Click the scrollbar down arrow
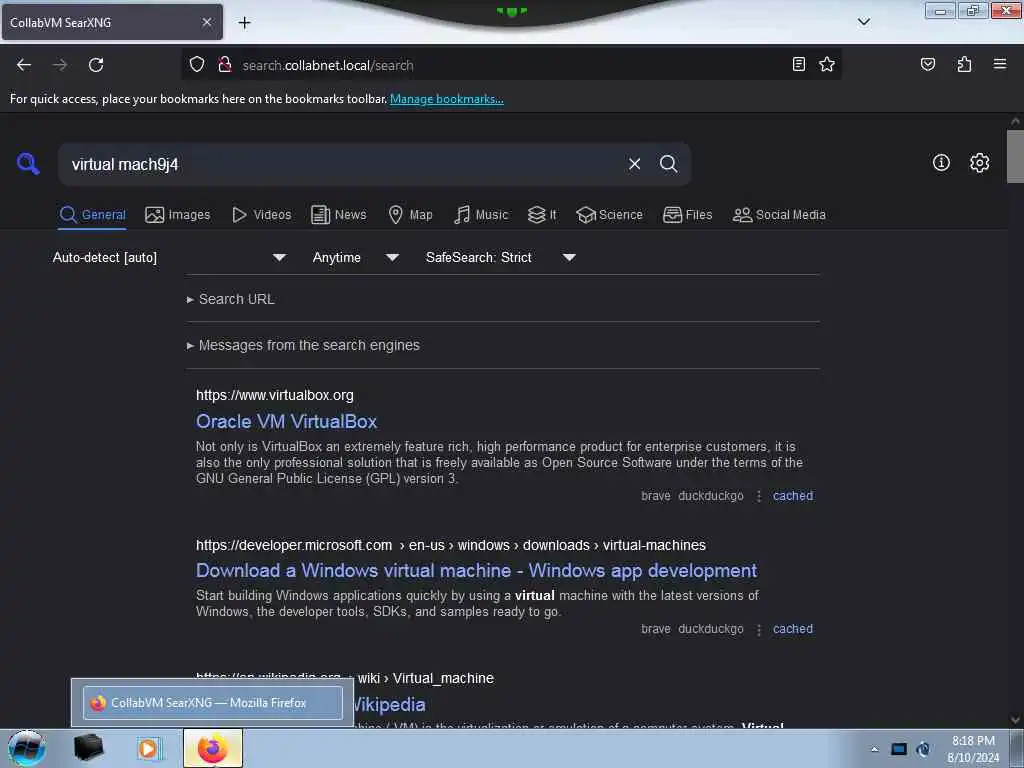The image size is (1024, 768). 1015,720
